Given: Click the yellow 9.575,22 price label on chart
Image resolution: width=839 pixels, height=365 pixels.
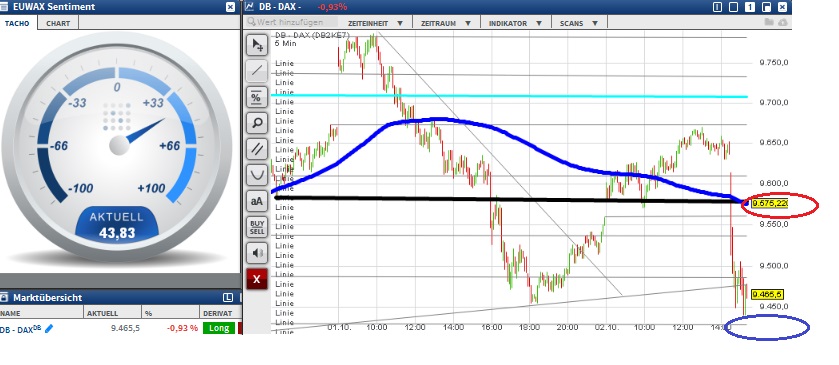Looking at the screenshot, I should (x=769, y=203).
